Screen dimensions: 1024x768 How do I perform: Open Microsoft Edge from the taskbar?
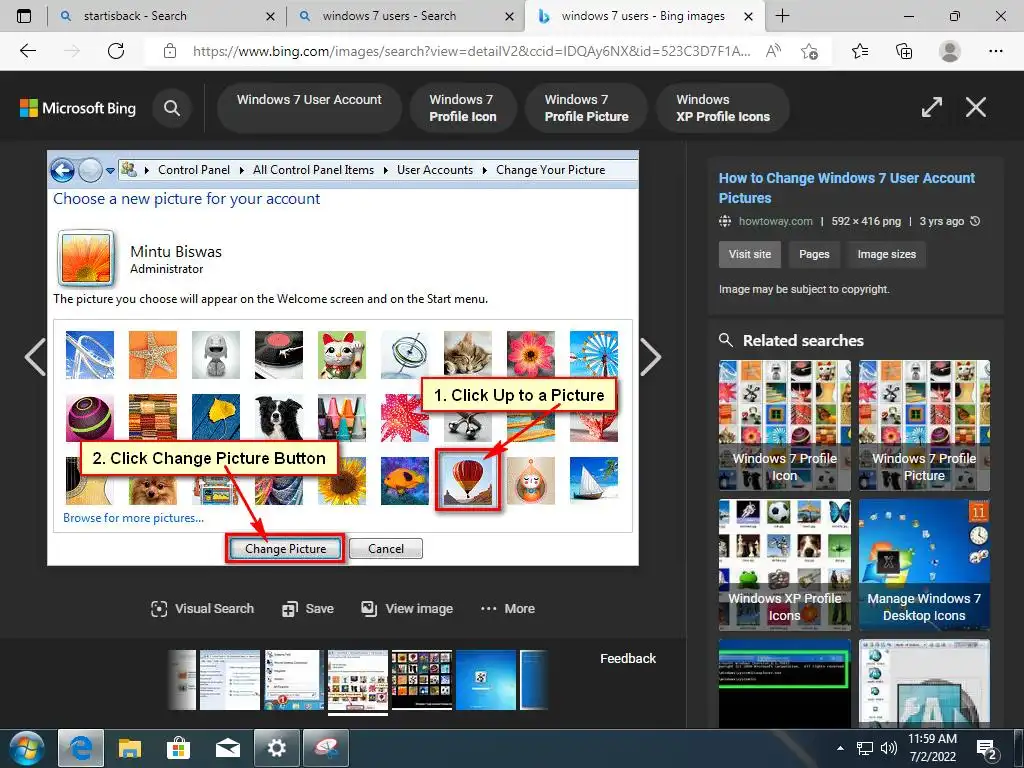coord(81,748)
